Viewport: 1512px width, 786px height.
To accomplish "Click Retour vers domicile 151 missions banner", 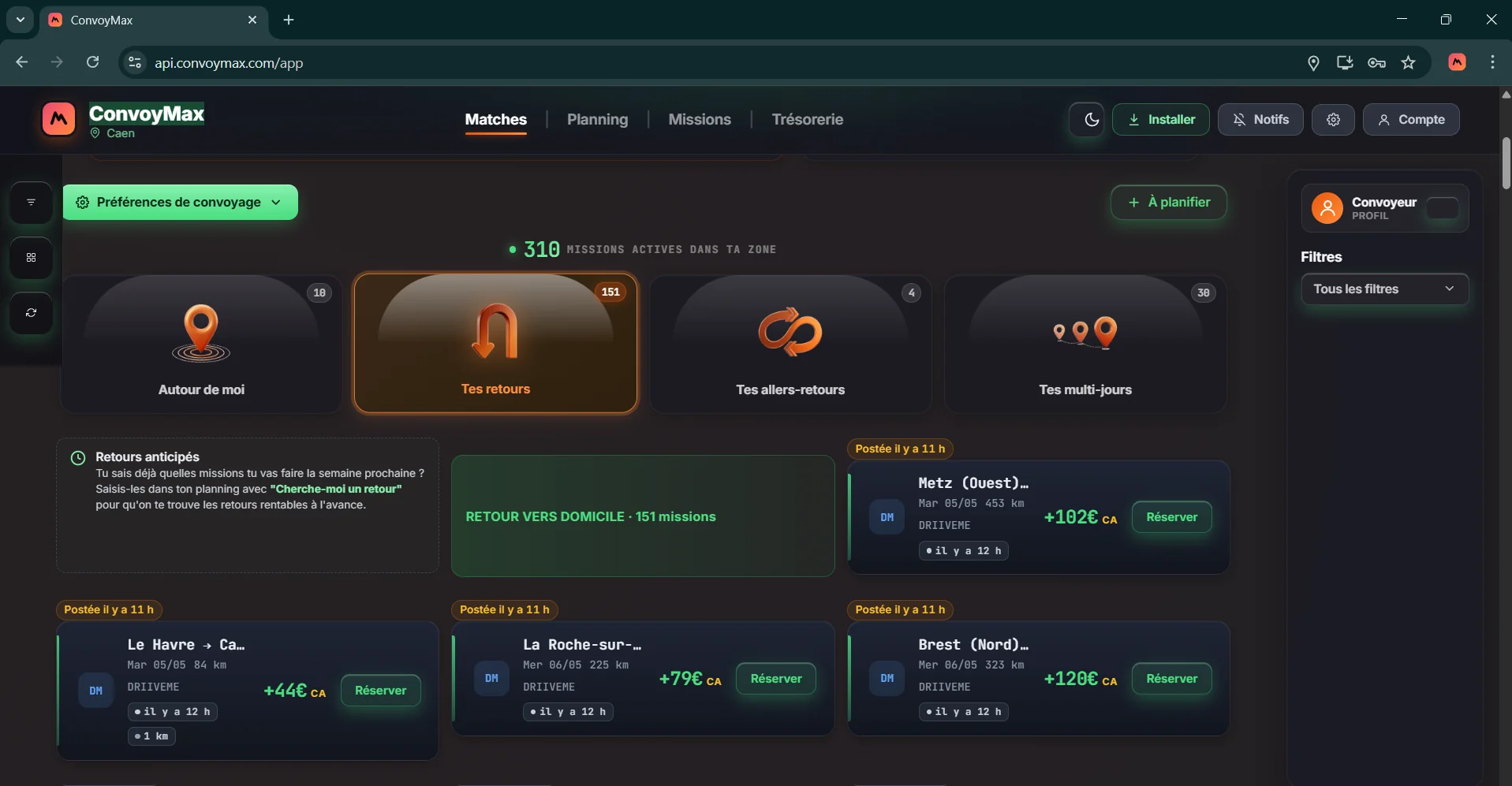I will click(x=643, y=516).
